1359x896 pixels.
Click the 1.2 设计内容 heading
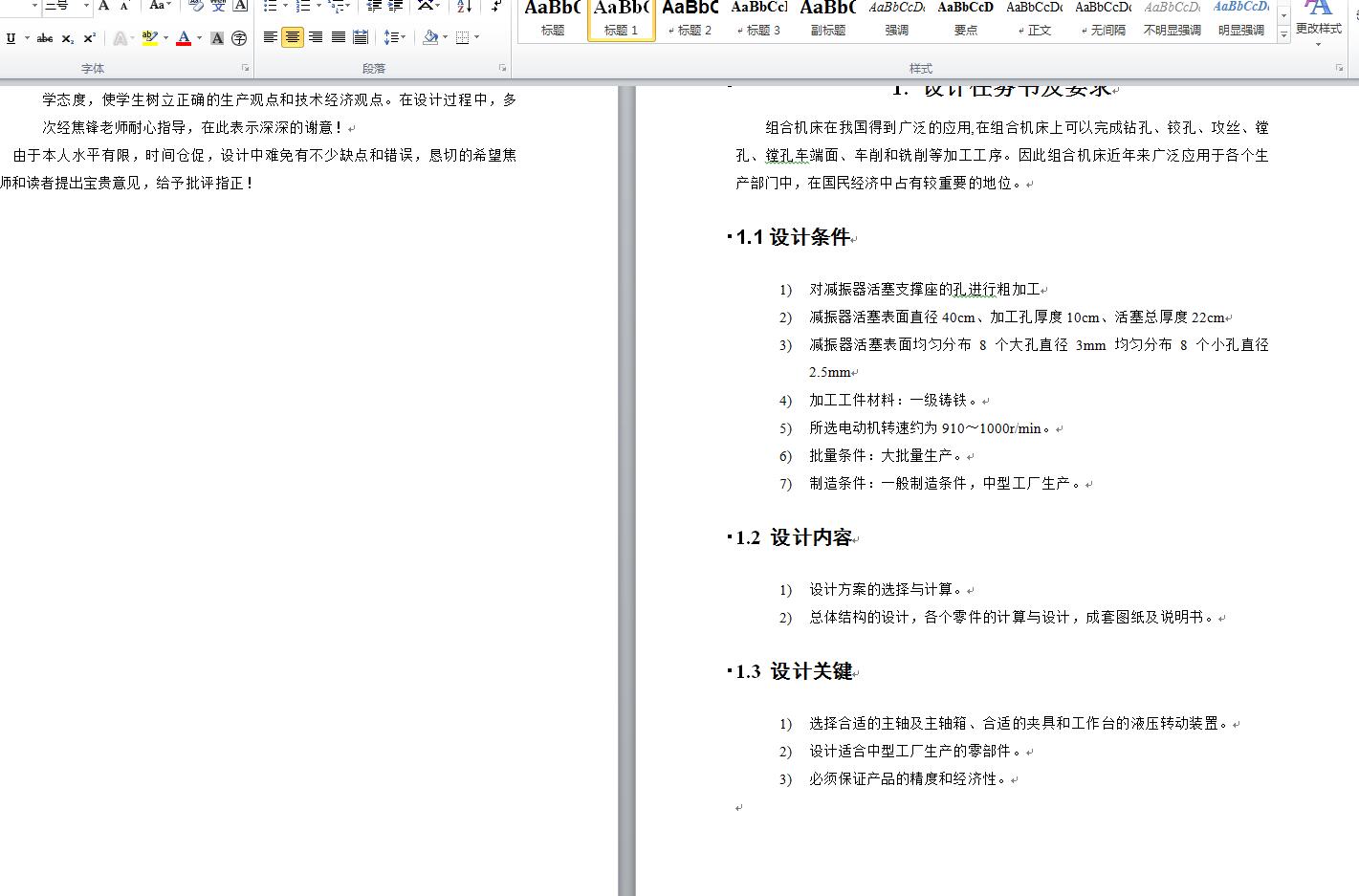coord(794,537)
